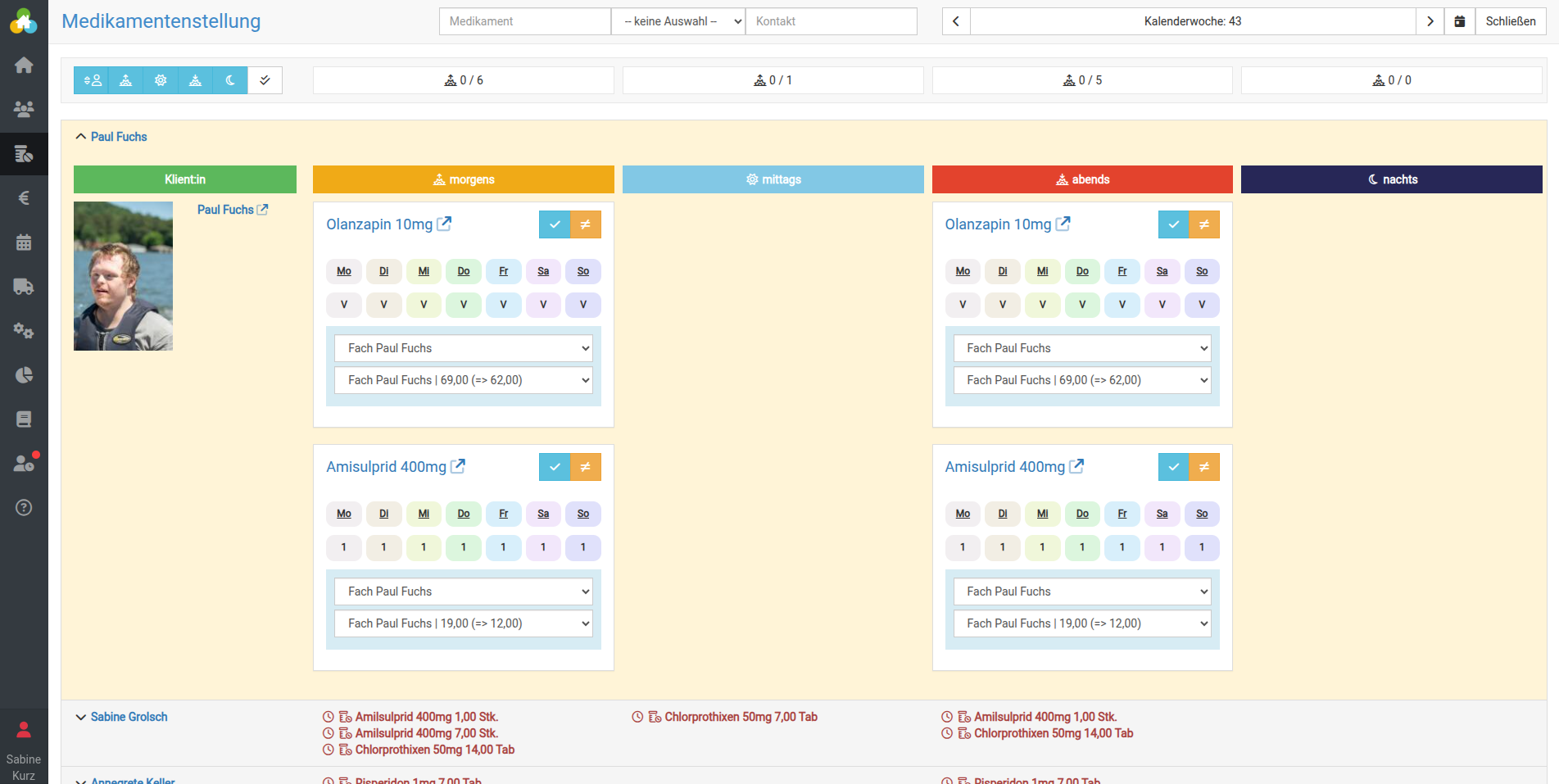Open the 'keine Auswahl' dropdown

tap(678, 21)
